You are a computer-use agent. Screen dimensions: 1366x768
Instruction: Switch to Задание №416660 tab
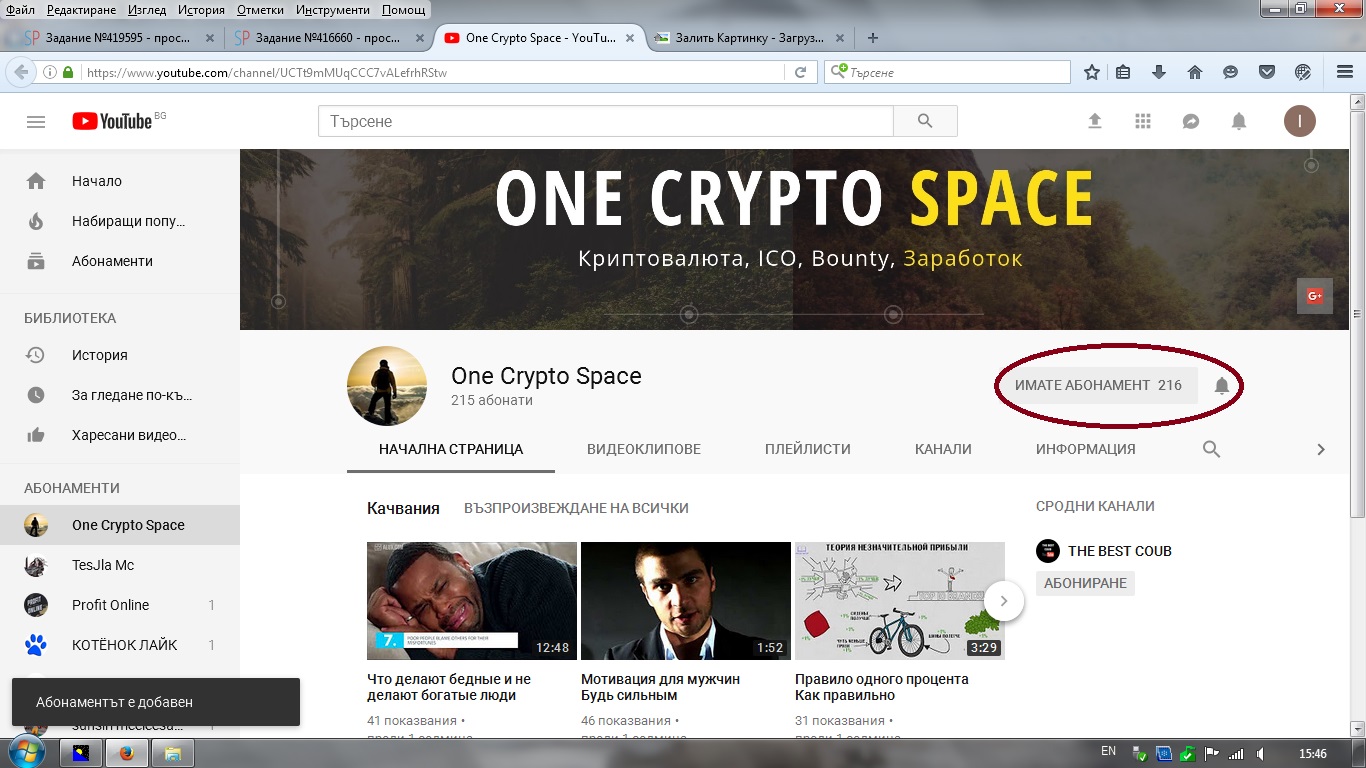(x=329, y=38)
